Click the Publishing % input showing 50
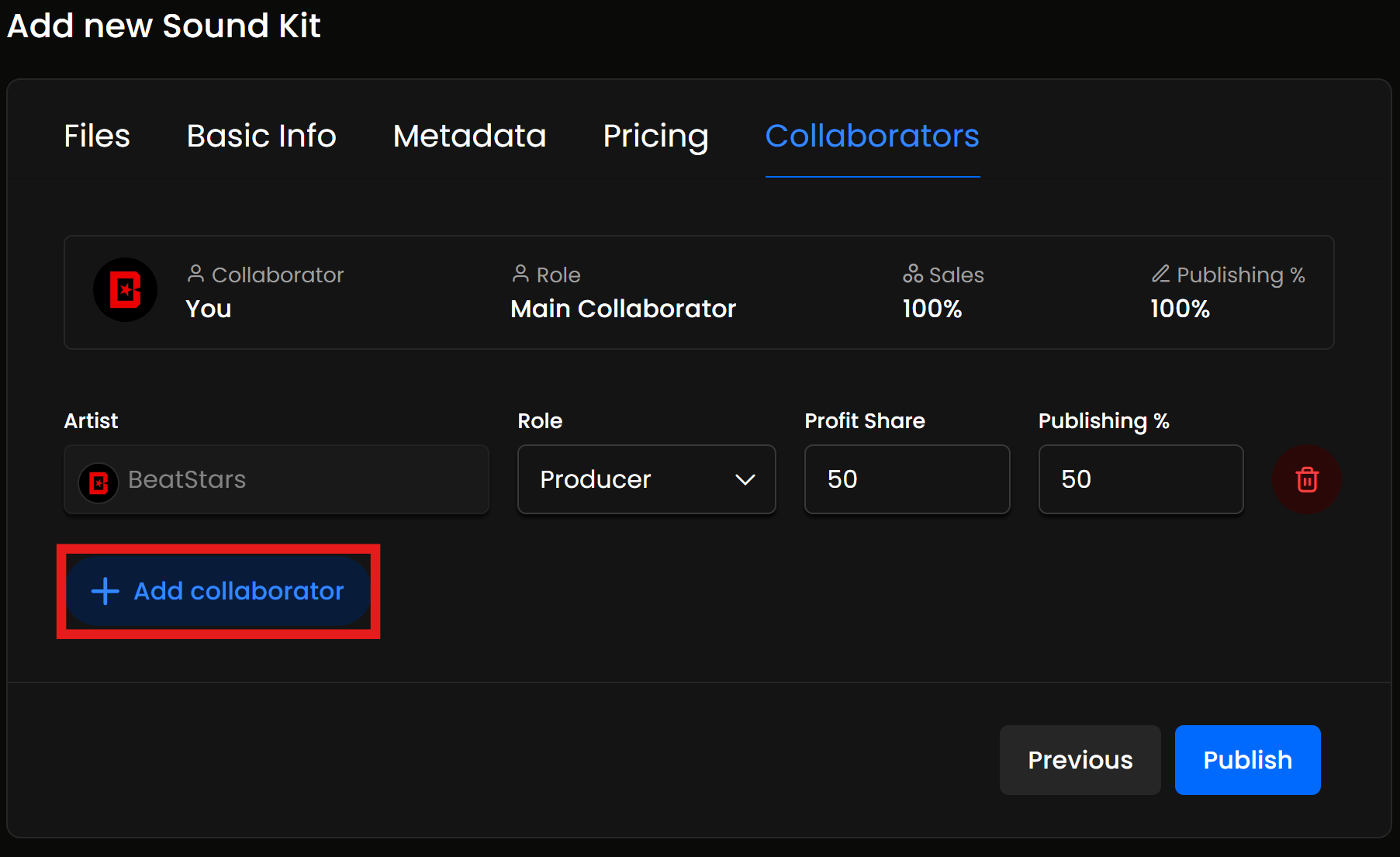 (1140, 479)
